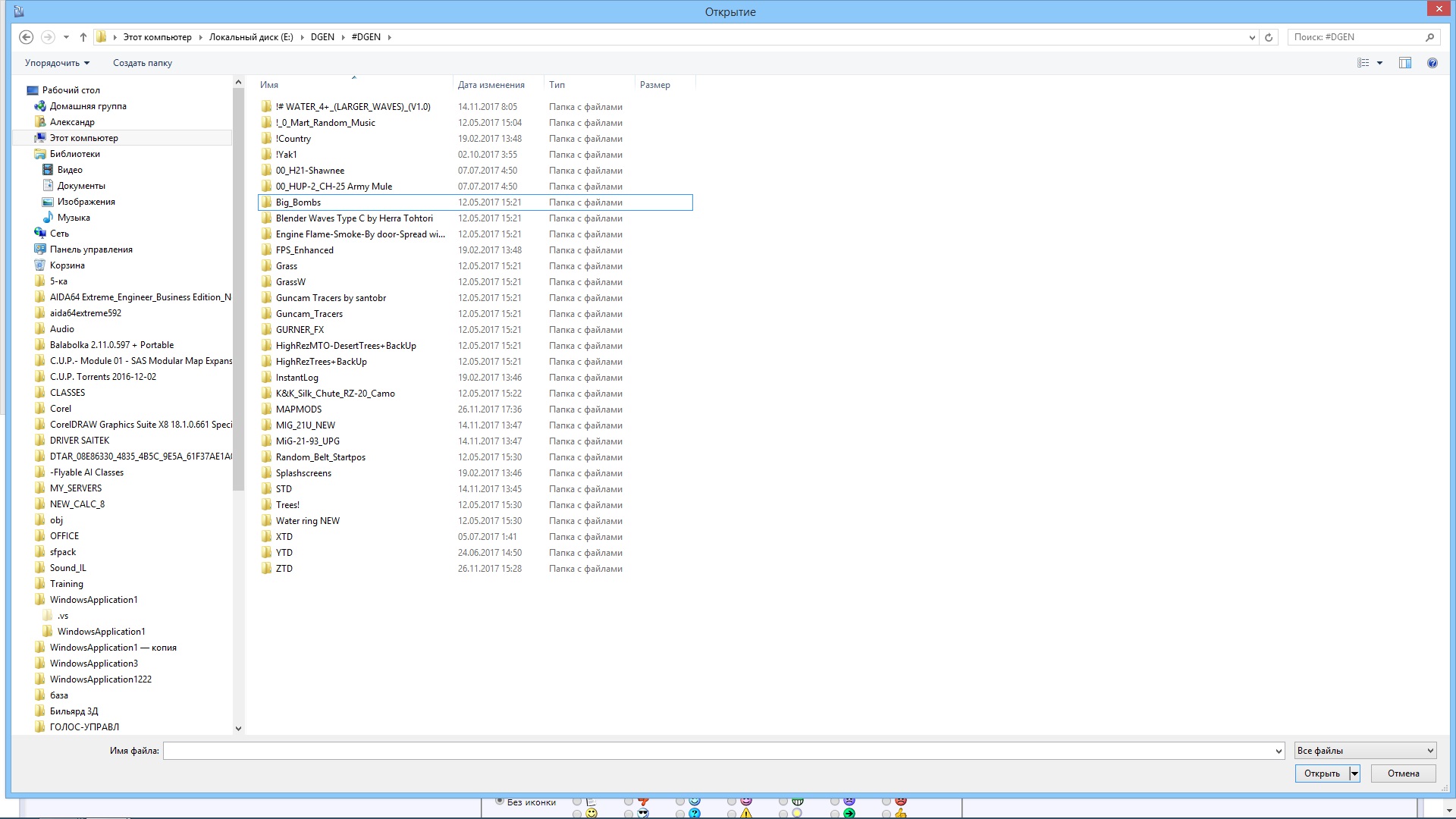Refresh the current folder listing

tap(1269, 37)
